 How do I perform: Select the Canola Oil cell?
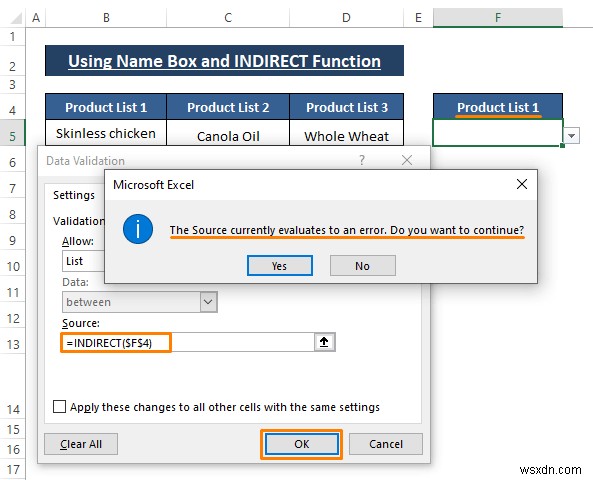coord(228,133)
